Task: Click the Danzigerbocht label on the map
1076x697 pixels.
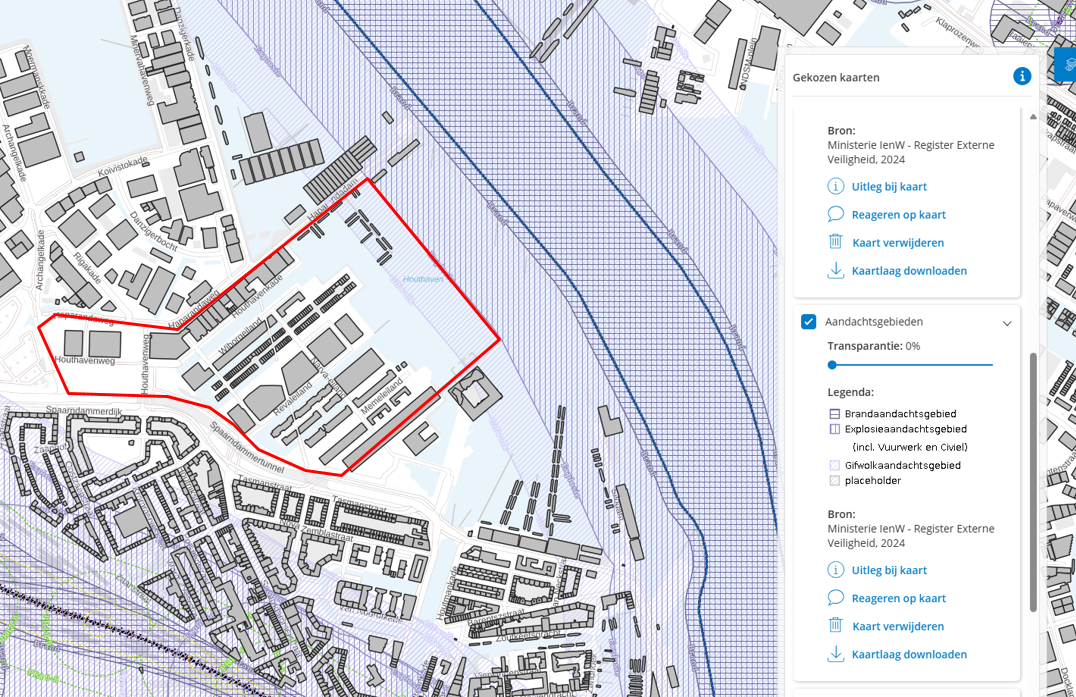Action: pyautogui.click(x=154, y=231)
